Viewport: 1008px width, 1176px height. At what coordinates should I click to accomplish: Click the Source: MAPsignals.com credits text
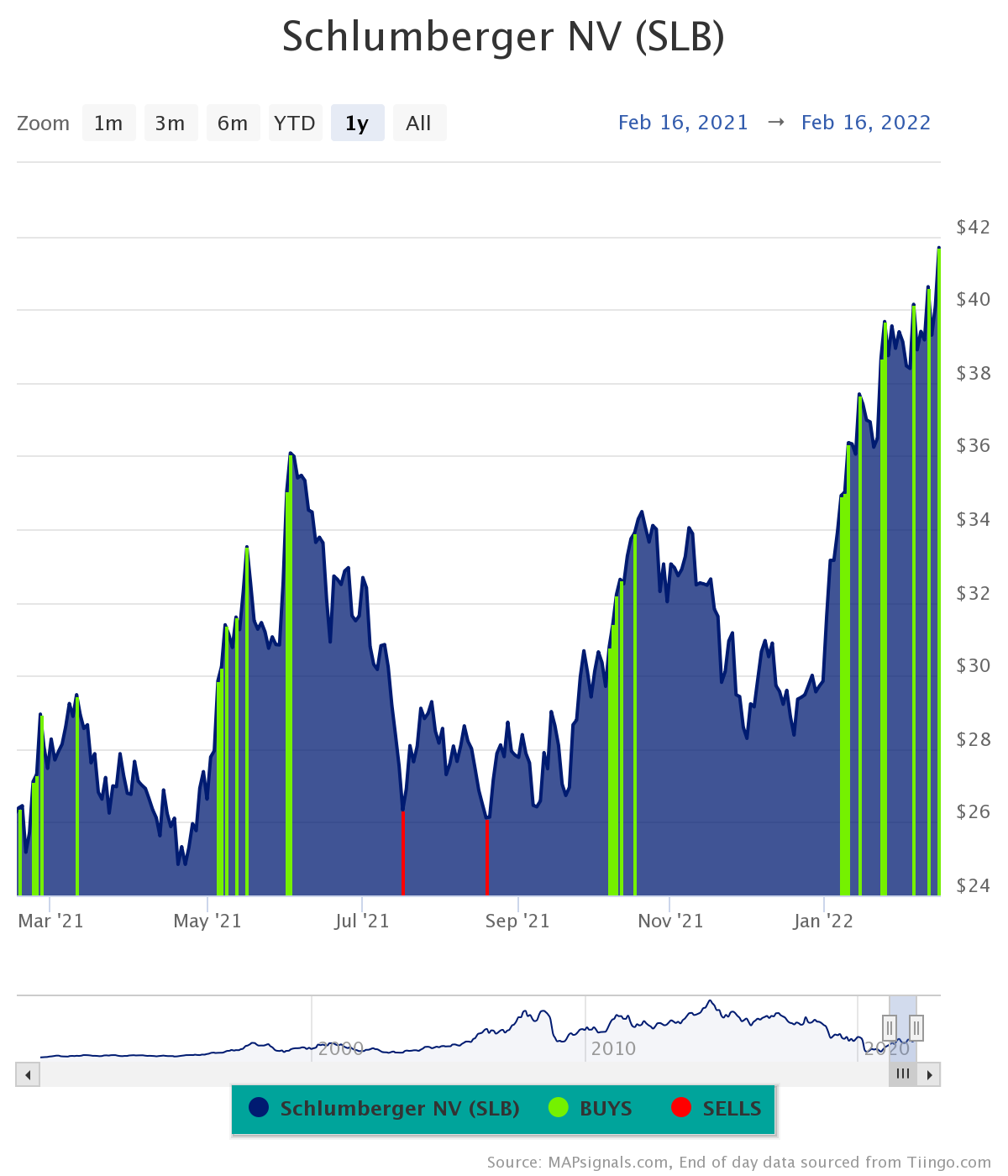[x=739, y=1163]
